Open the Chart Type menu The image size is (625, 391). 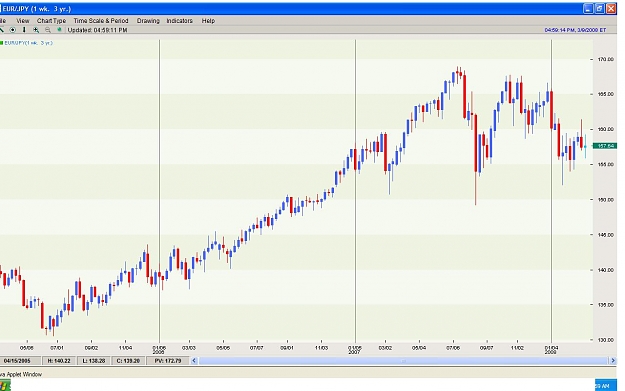pos(51,21)
